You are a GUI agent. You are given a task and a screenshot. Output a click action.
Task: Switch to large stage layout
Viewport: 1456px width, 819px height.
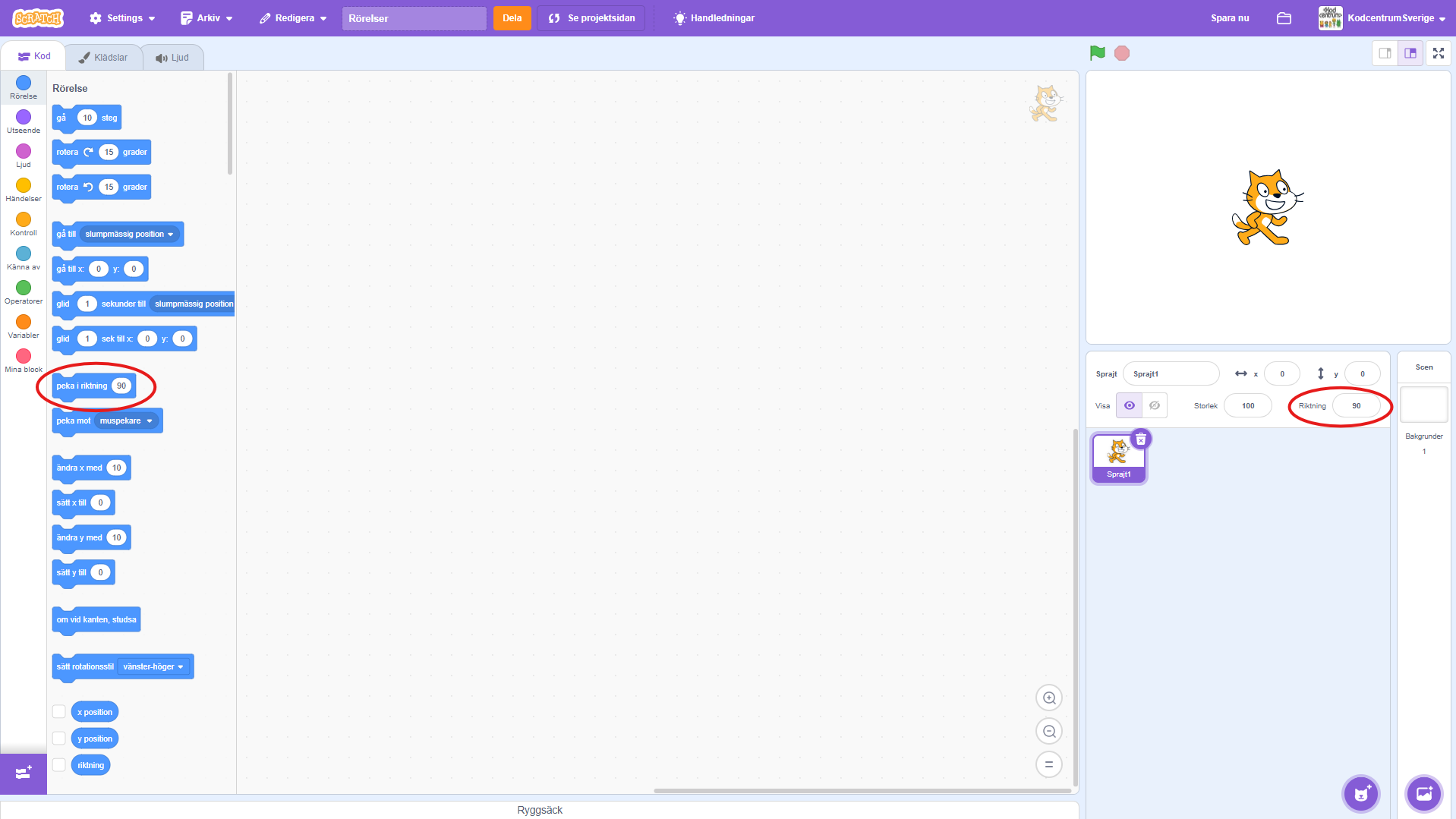1410,53
